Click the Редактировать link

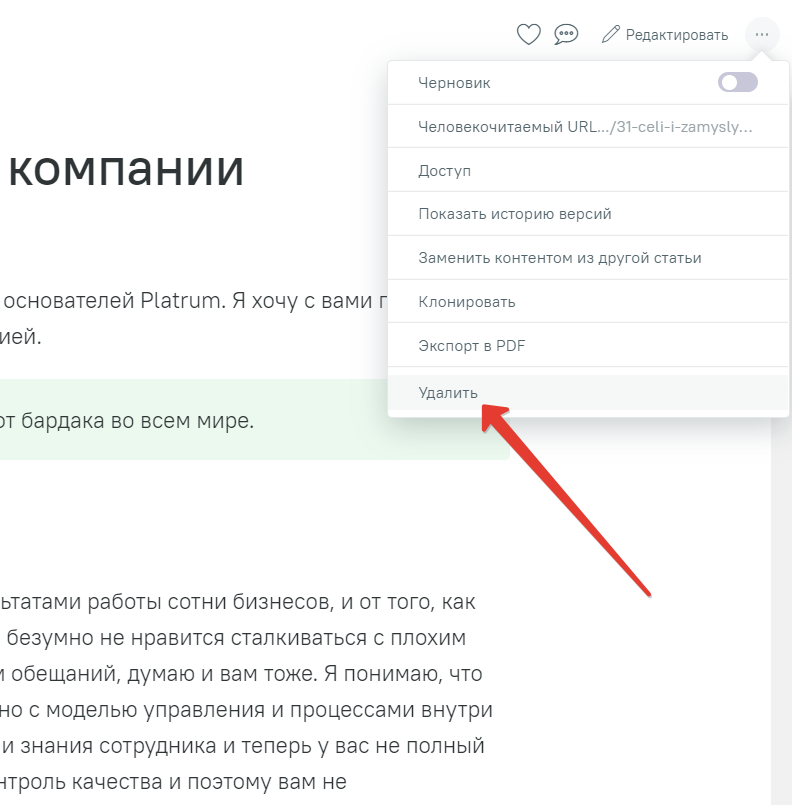[677, 34]
